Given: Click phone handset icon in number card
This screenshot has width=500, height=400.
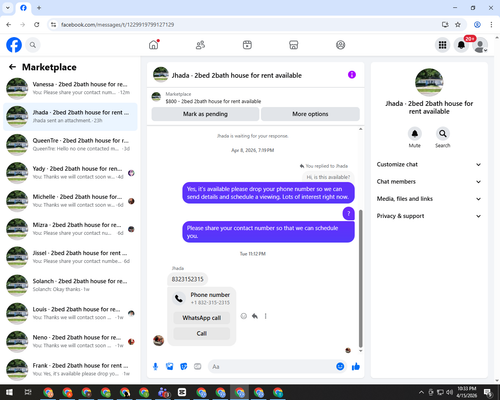Looking at the screenshot, I should 179,298.
